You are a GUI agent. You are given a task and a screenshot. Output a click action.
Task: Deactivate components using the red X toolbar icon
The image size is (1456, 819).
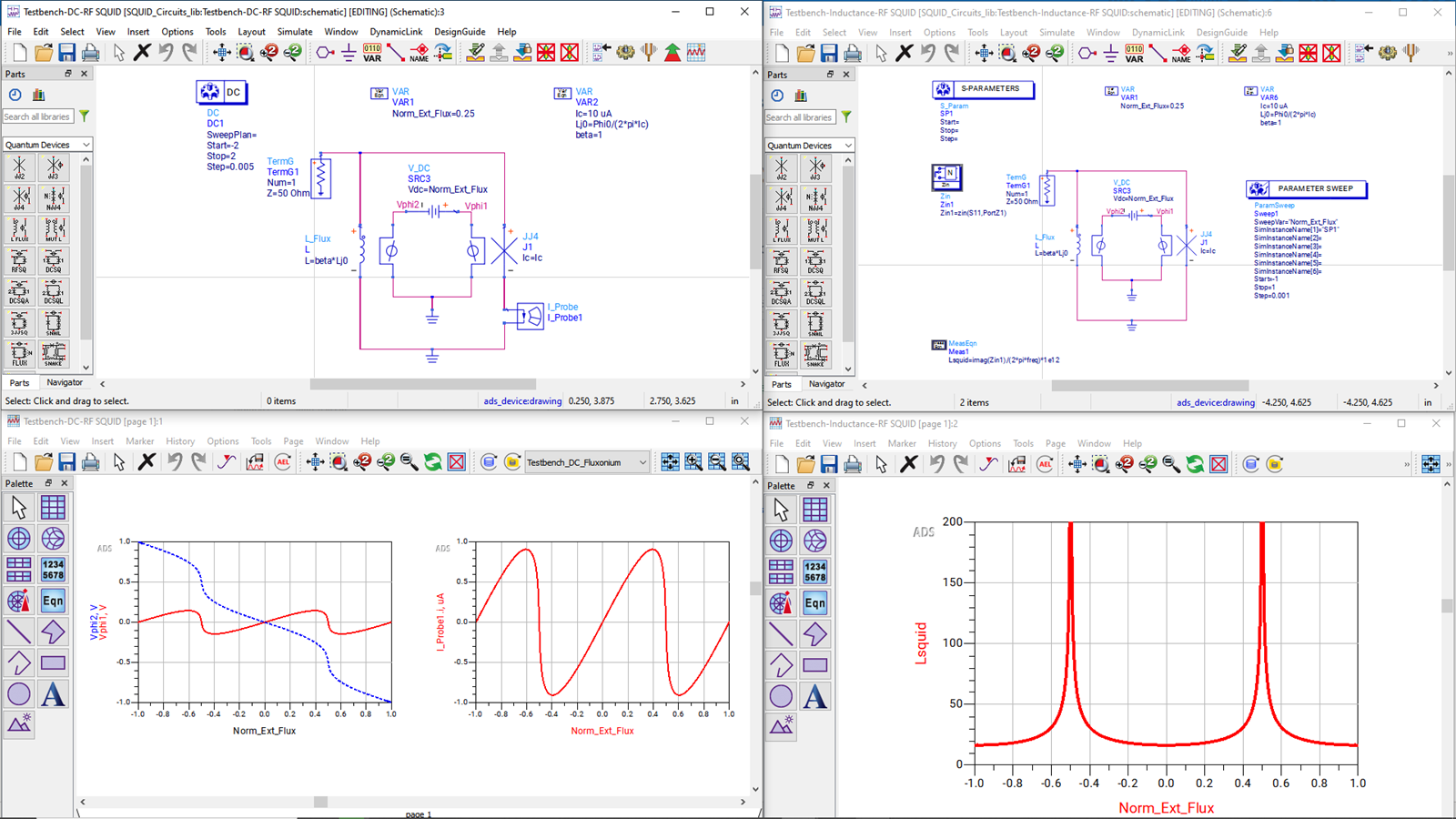tap(547, 52)
